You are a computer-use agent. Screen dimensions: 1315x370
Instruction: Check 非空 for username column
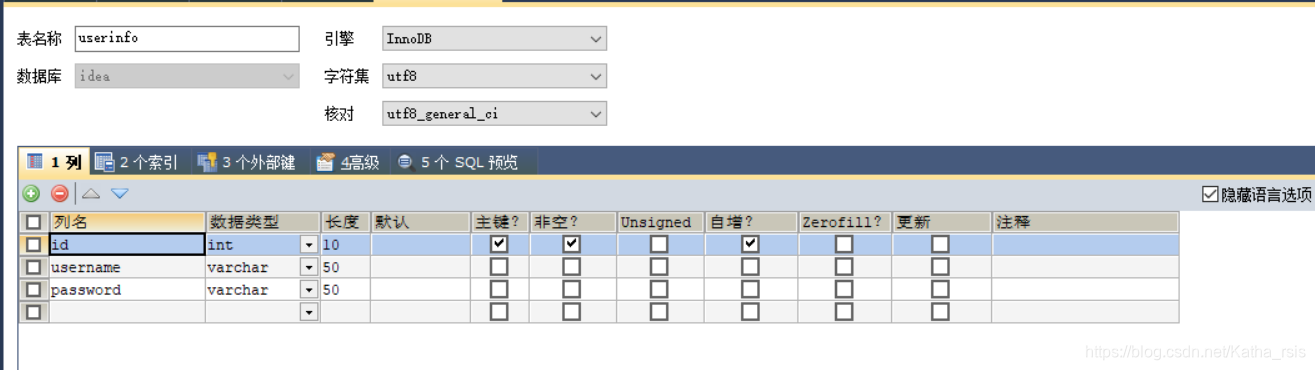click(x=571, y=267)
